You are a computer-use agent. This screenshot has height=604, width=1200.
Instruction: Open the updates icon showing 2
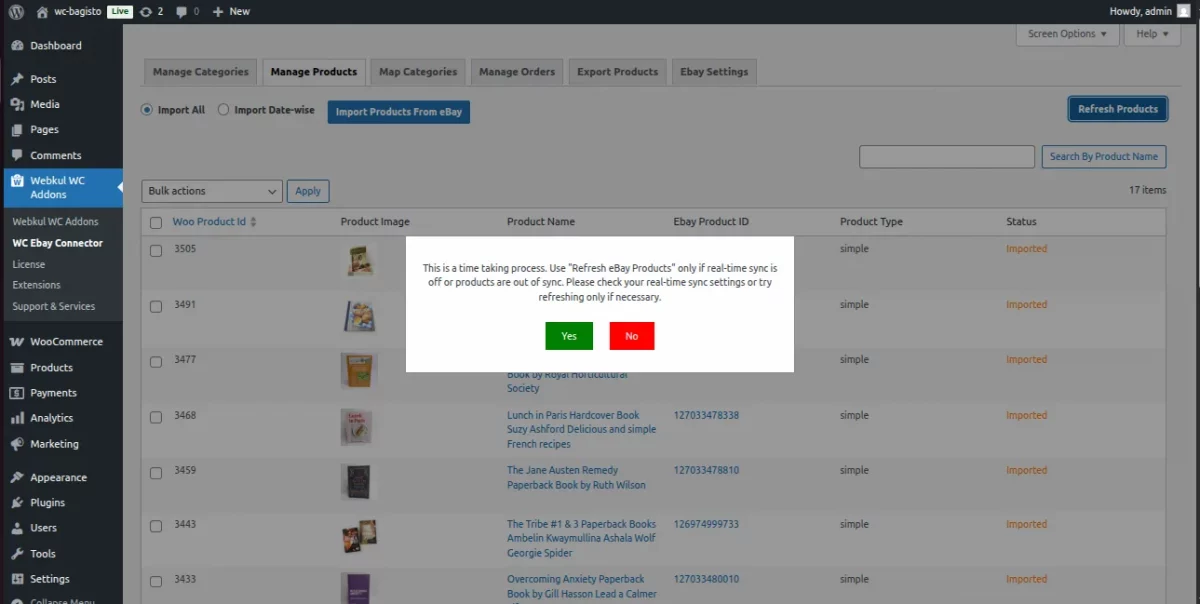point(147,11)
